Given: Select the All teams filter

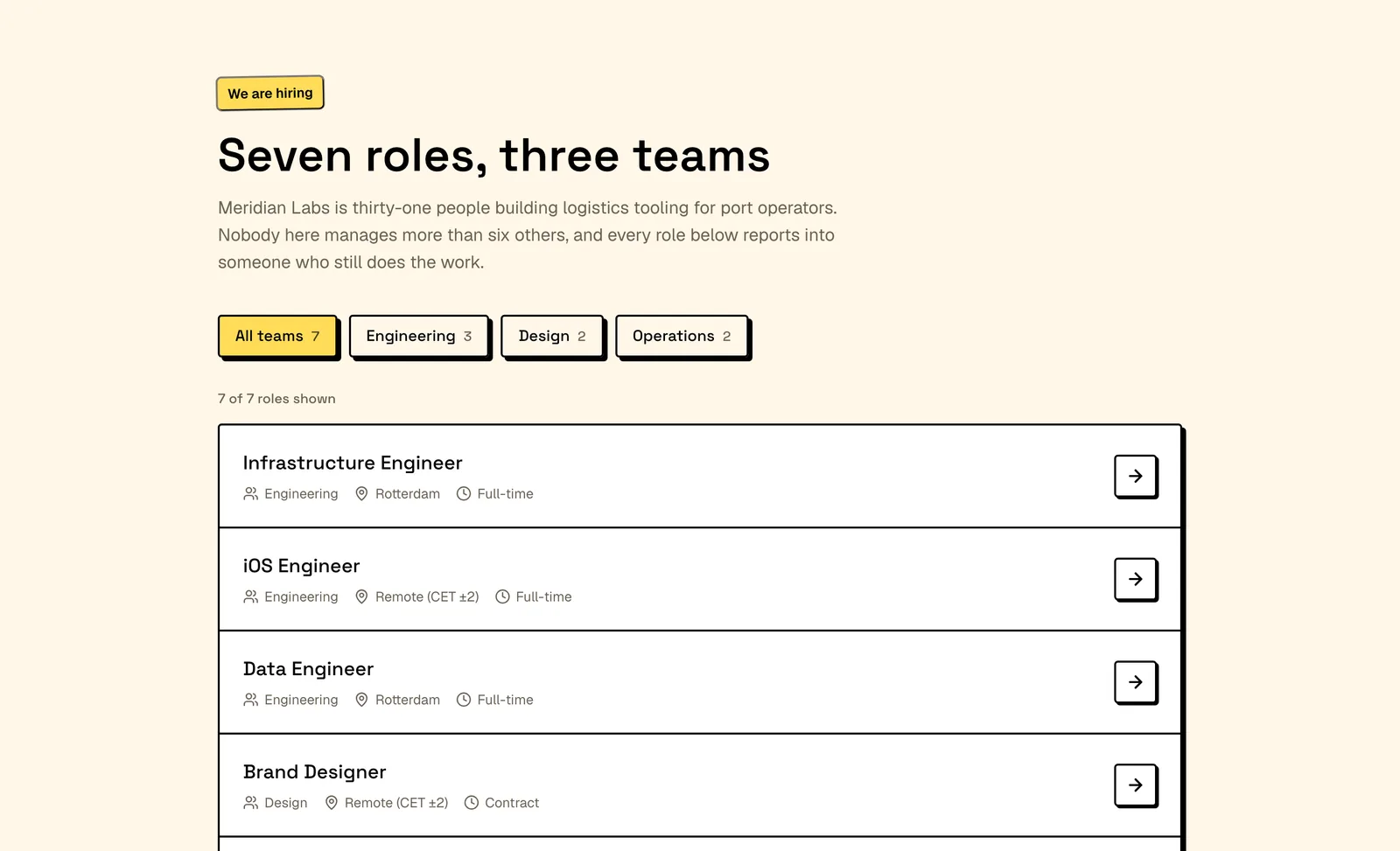Looking at the screenshot, I should pos(277,336).
